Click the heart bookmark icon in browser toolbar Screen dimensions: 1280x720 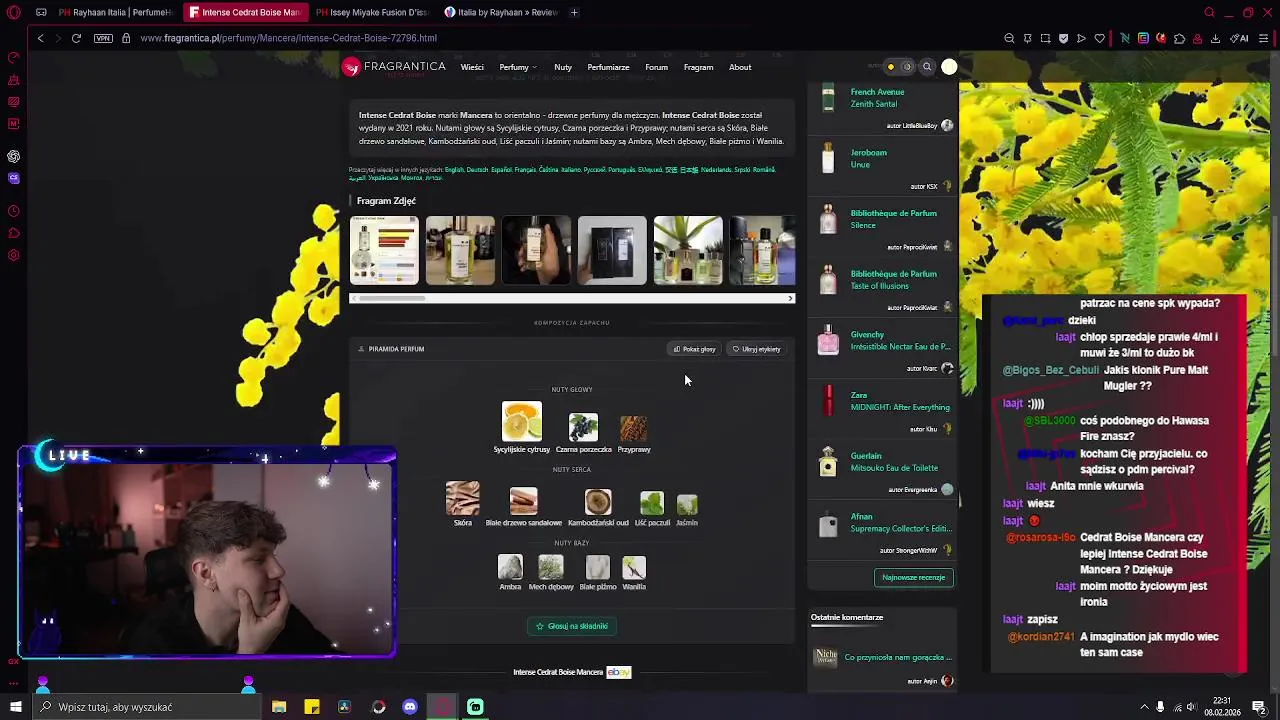(1100, 38)
